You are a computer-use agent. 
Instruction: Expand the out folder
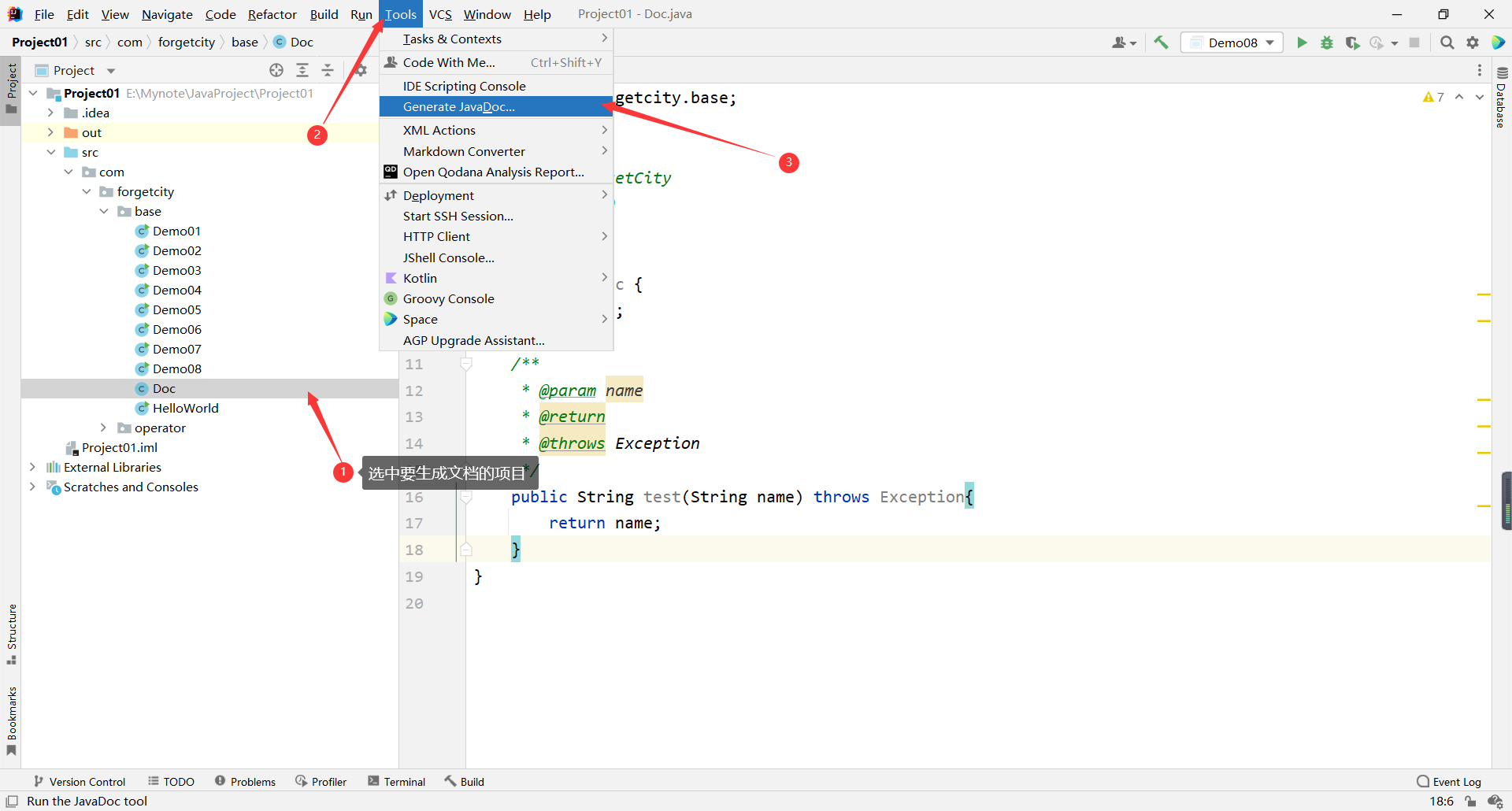click(50, 132)
